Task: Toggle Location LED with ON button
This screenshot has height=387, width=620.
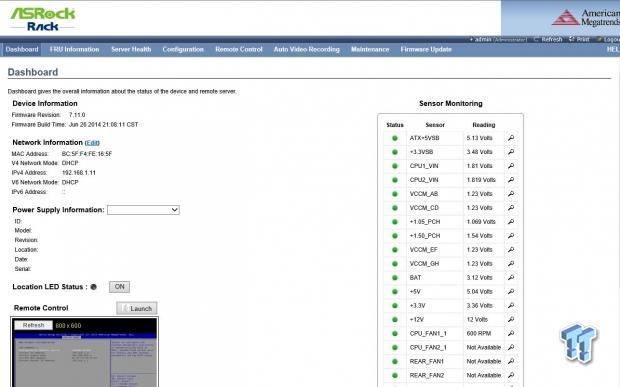Action: [119, 287]
